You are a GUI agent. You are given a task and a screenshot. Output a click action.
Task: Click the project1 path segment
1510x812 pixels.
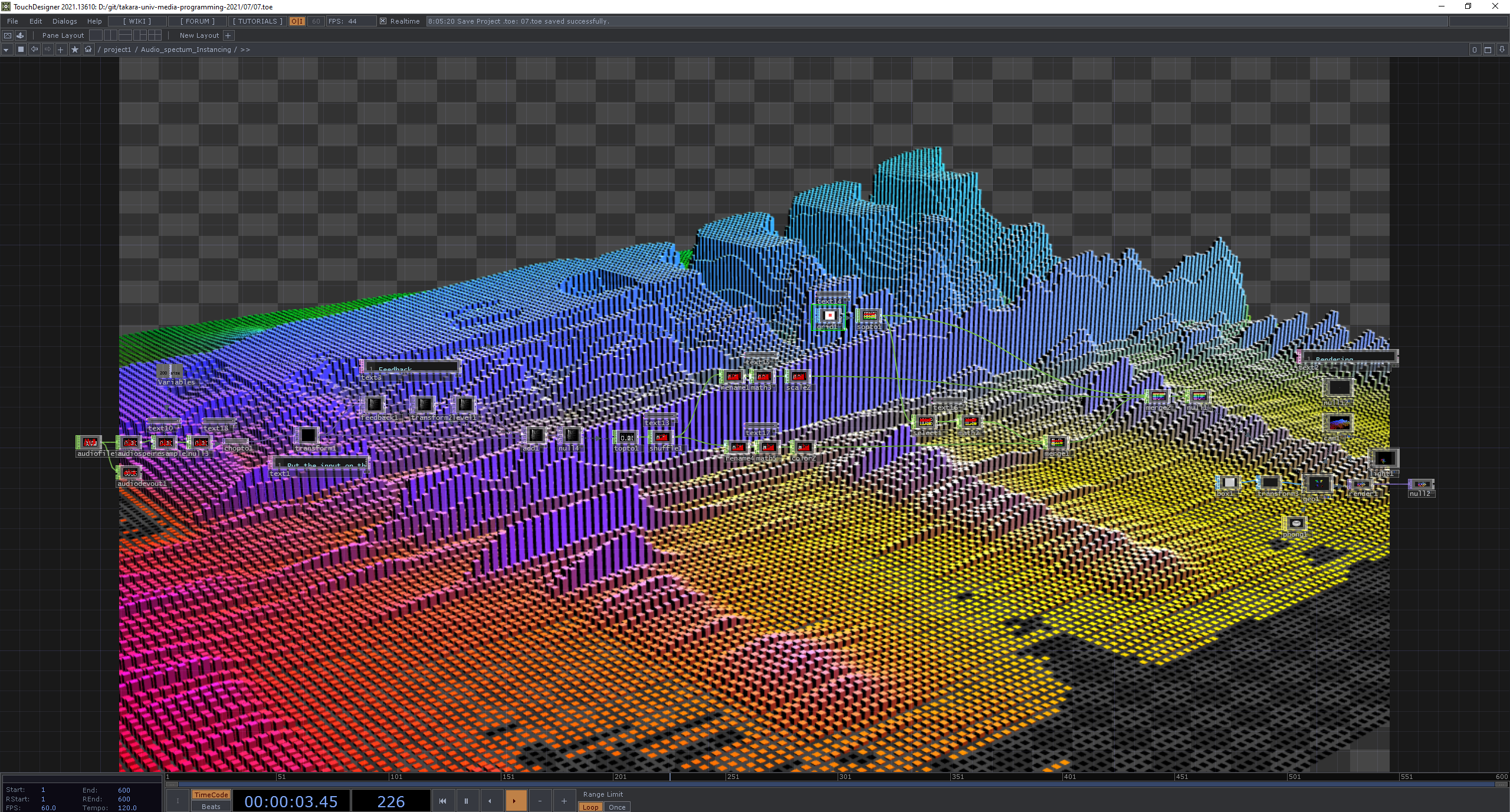(x=117, y=50)
